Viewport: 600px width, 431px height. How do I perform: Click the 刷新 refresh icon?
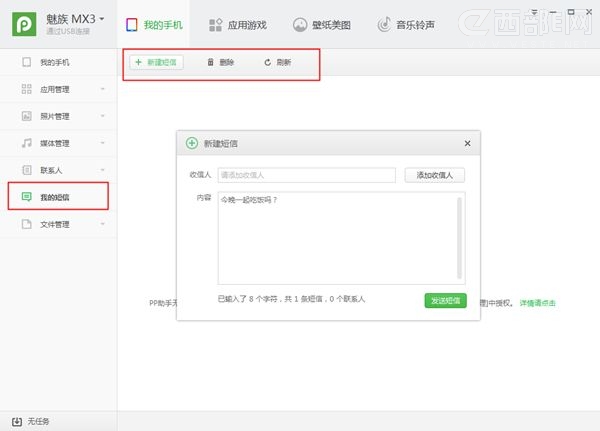pyautogui.click(x=267, y=62)
